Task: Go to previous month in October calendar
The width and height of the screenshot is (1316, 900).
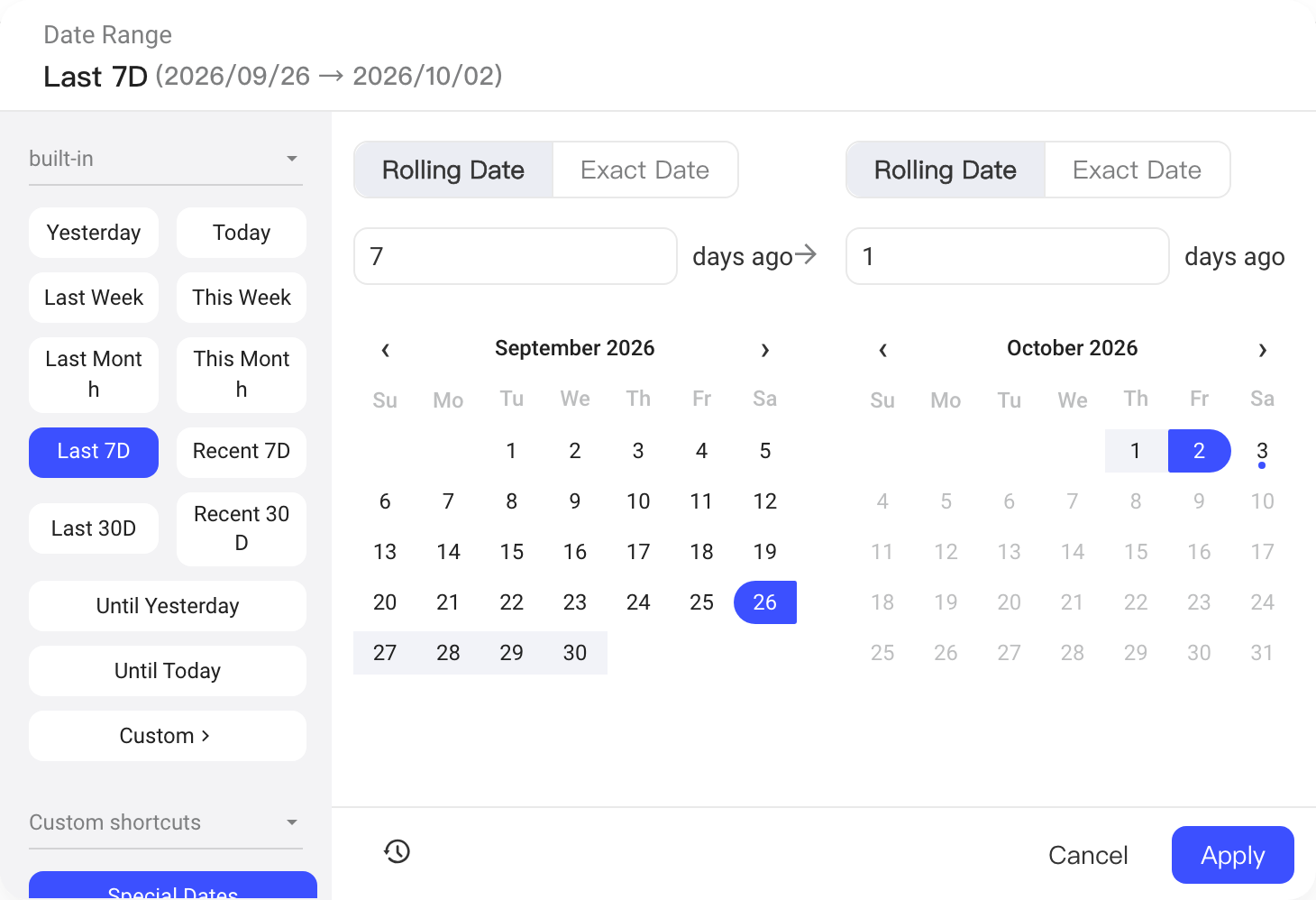Action: [x=883, y=349]
